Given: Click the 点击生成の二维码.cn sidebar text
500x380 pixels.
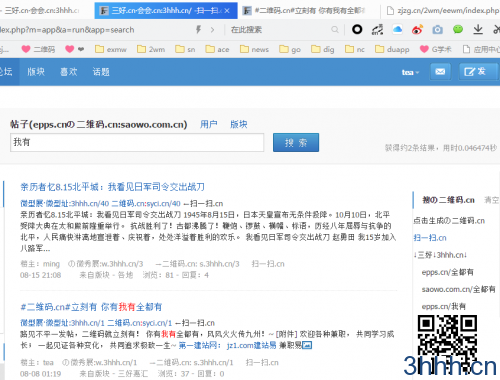Looking at the screenshot, I should point(449,221).
